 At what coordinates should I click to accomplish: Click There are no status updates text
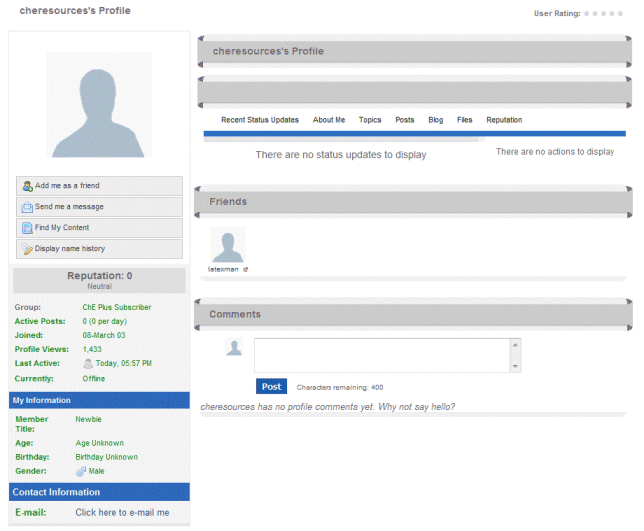(341, 155)
